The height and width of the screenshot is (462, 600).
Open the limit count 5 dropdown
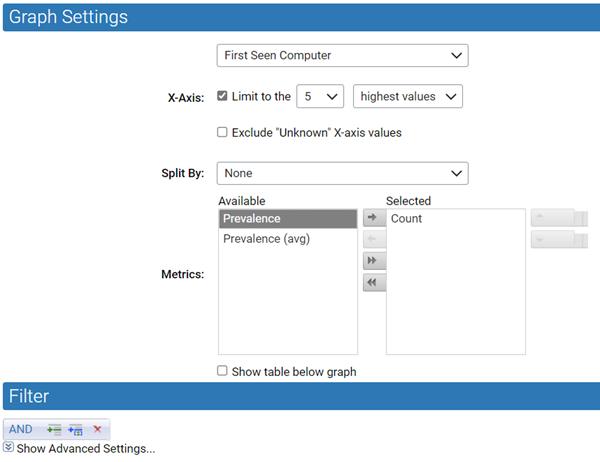tap(320, 96)
